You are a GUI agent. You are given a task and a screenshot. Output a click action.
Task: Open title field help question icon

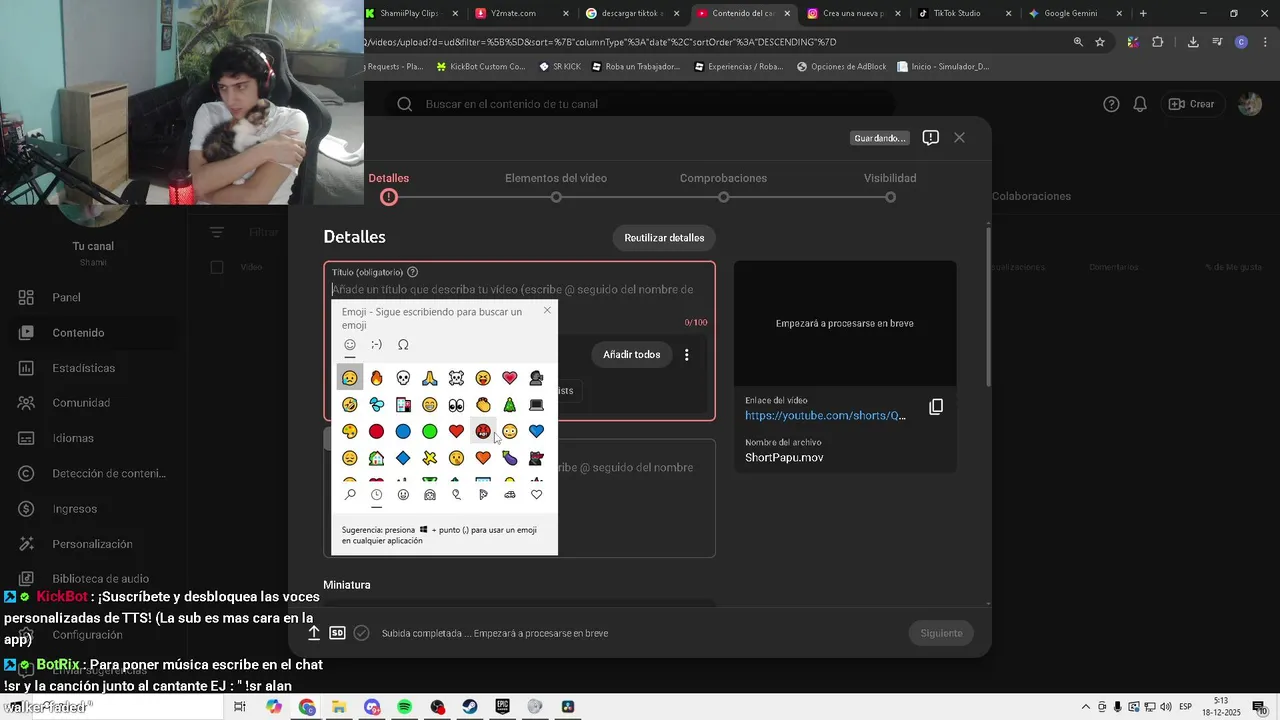[x=413, y=272]
